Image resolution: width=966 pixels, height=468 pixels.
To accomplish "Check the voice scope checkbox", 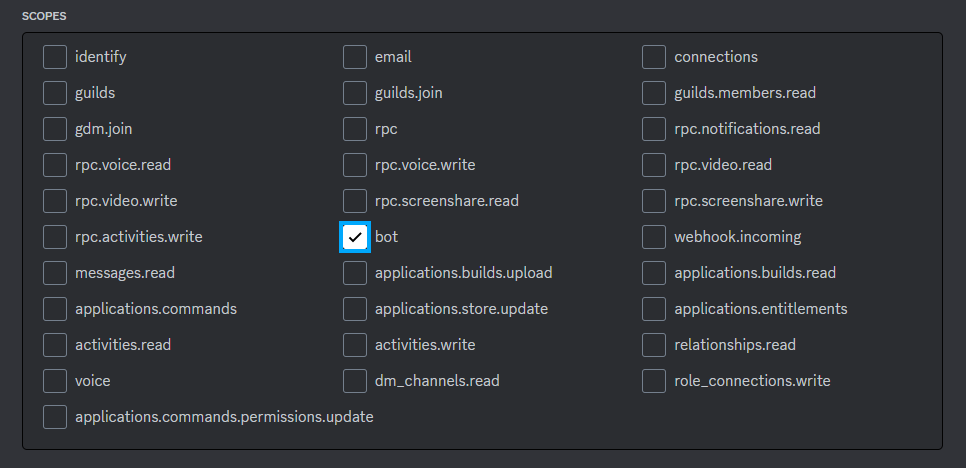I will point(55,381).
